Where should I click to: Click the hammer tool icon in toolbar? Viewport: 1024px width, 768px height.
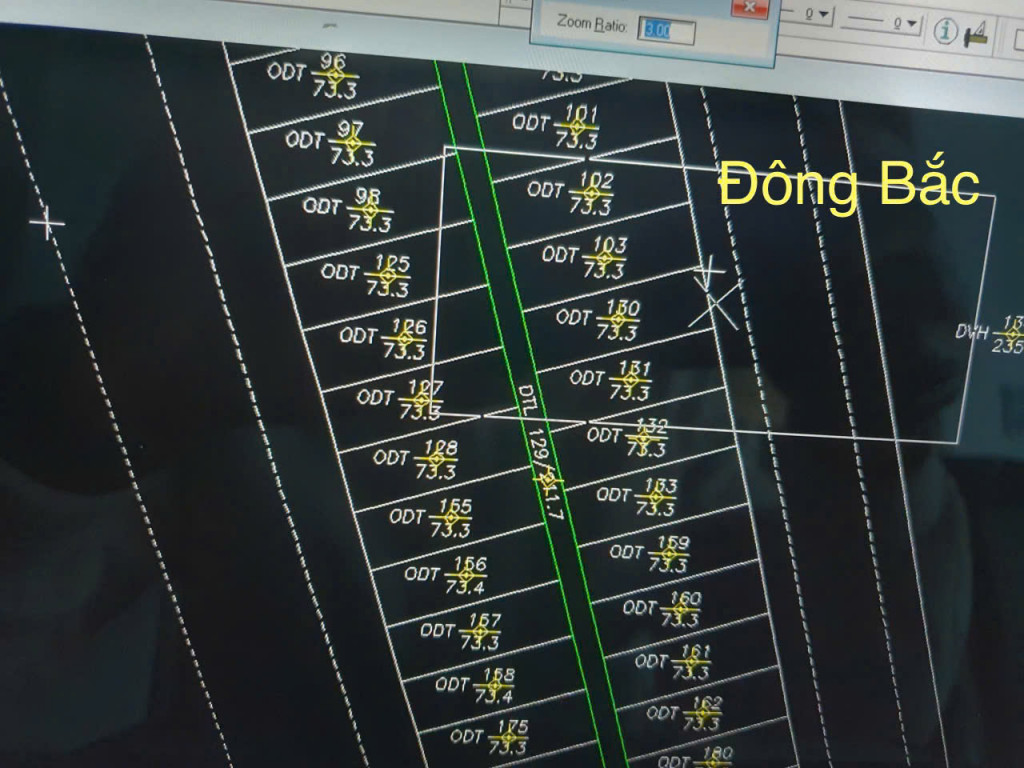coord(977,32)
